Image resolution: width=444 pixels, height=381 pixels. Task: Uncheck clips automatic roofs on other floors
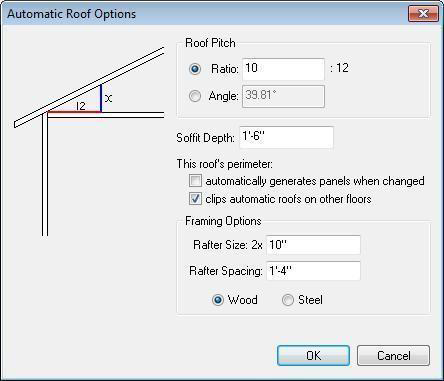click(x=195, y=199)
